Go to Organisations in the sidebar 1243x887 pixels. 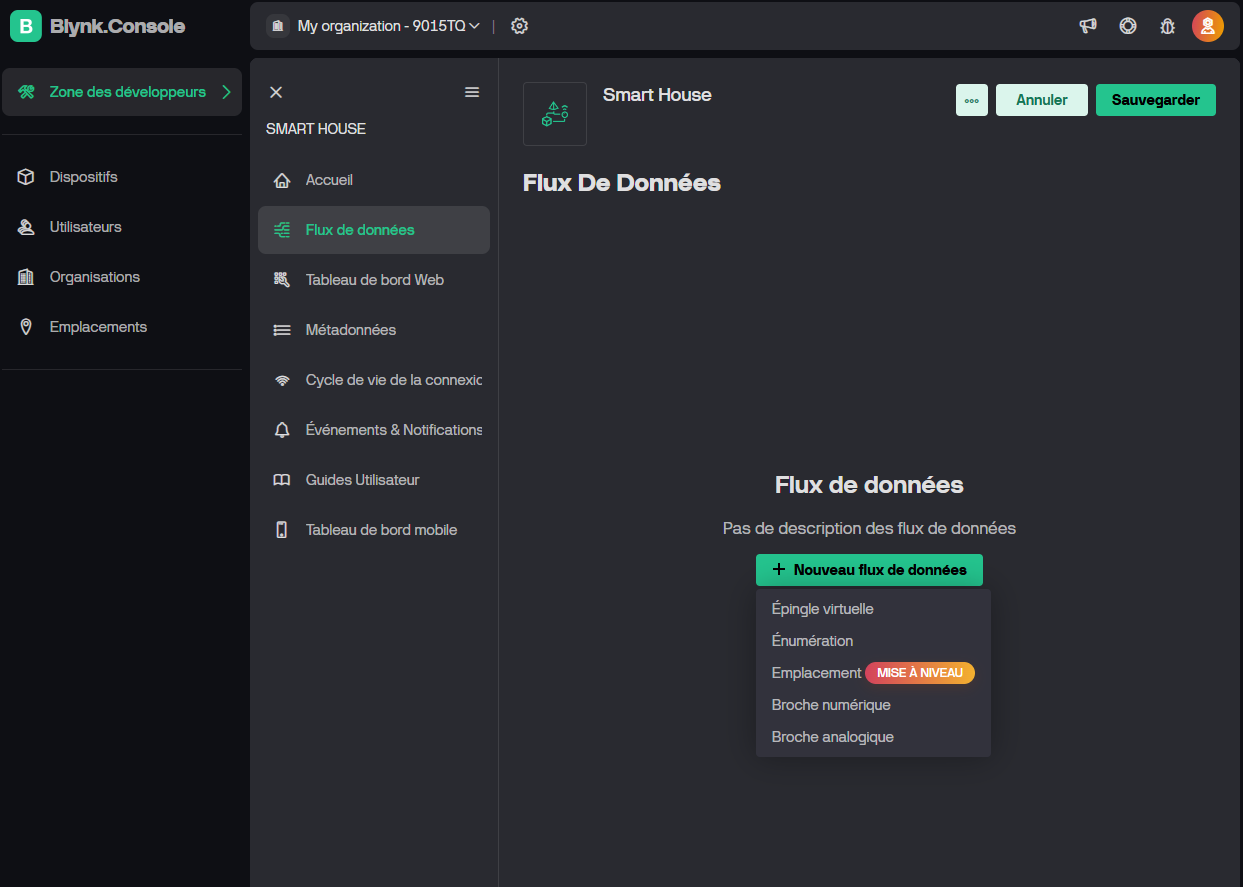click(122, 277)
